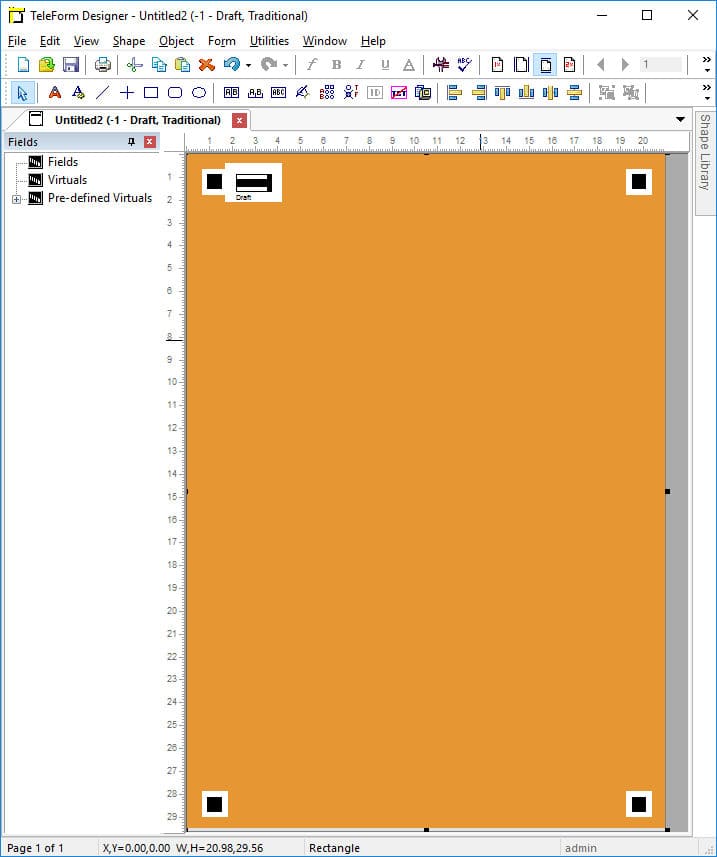This screenshot has height=857, width=717.
Task: Select the red A text tool
Action: pyautogui.click(x=55, y=92)
